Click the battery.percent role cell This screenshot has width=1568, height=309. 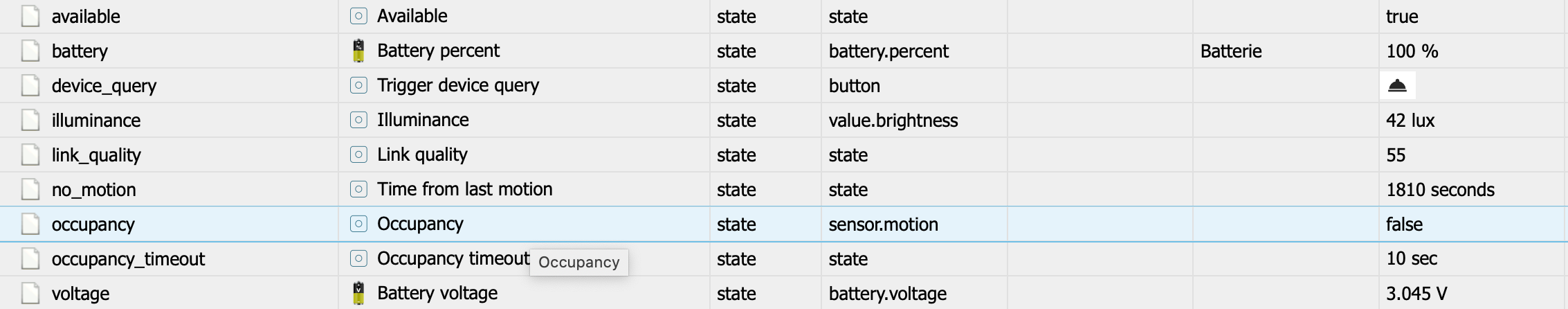click(x=888, y=51)
